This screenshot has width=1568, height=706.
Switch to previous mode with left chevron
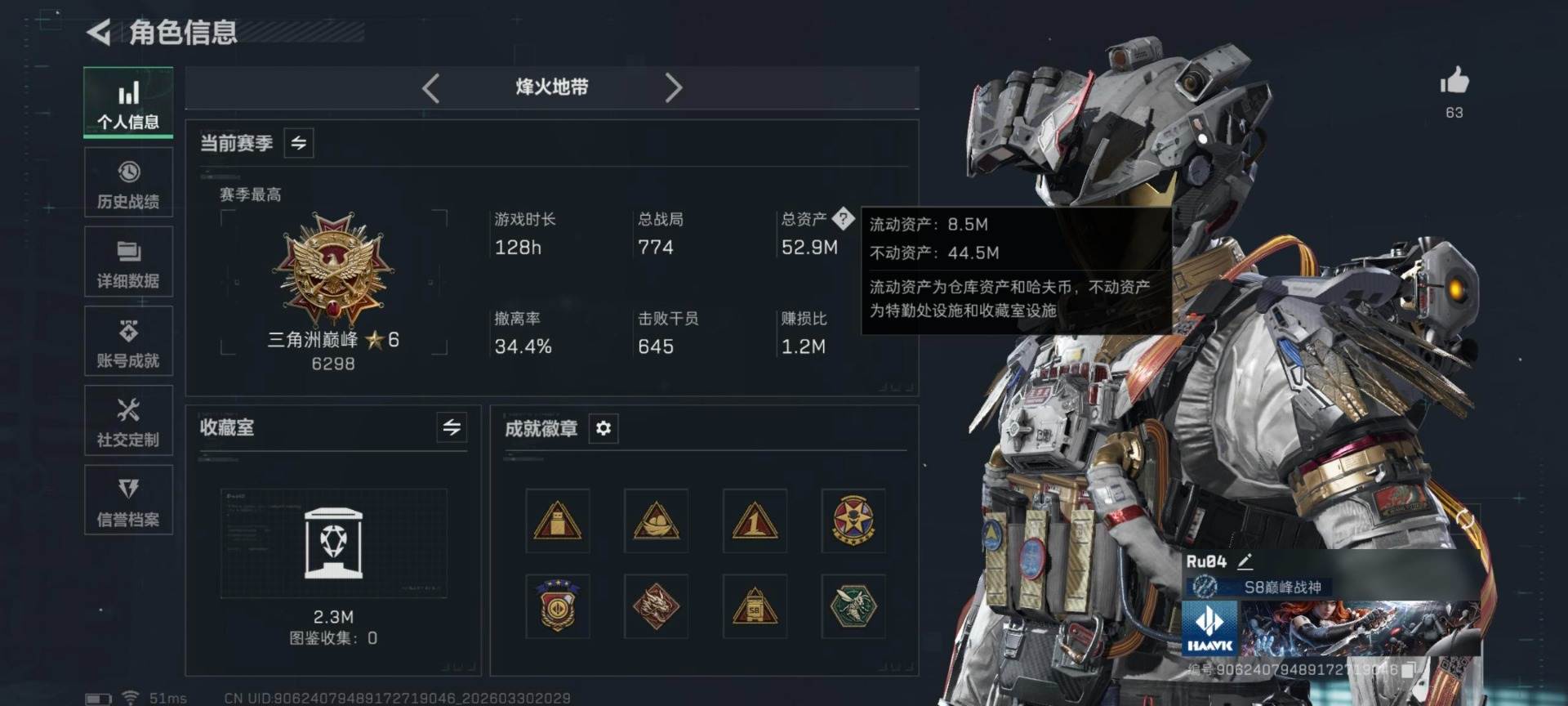(431, 87)
